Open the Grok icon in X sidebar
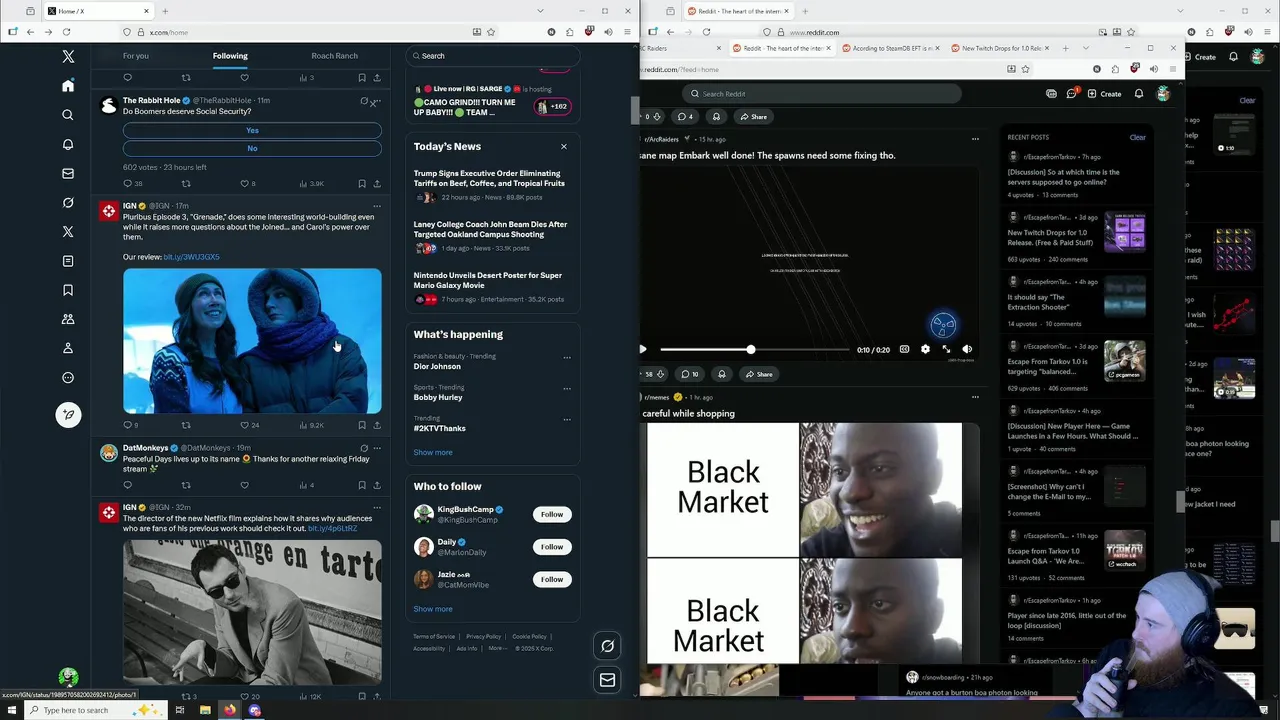1280x720 pixels. click(x=68, y=202)
